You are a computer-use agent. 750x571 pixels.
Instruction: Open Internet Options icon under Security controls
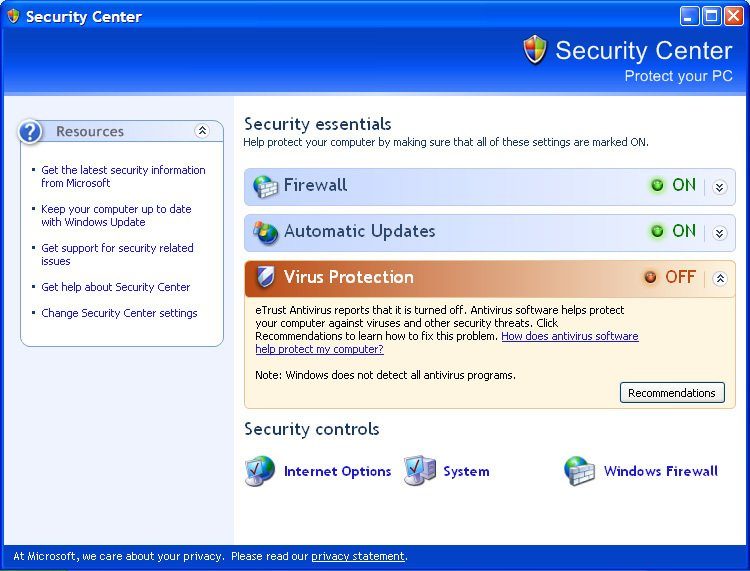point(260,471)
